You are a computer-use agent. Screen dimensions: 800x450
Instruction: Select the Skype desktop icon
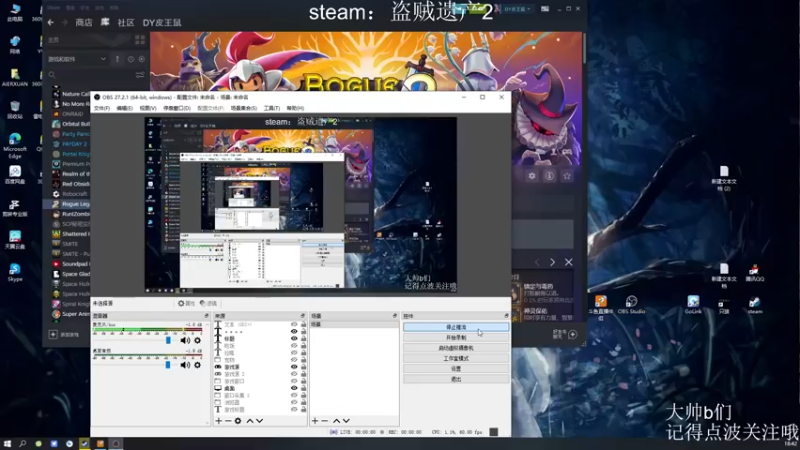[15, 272]
